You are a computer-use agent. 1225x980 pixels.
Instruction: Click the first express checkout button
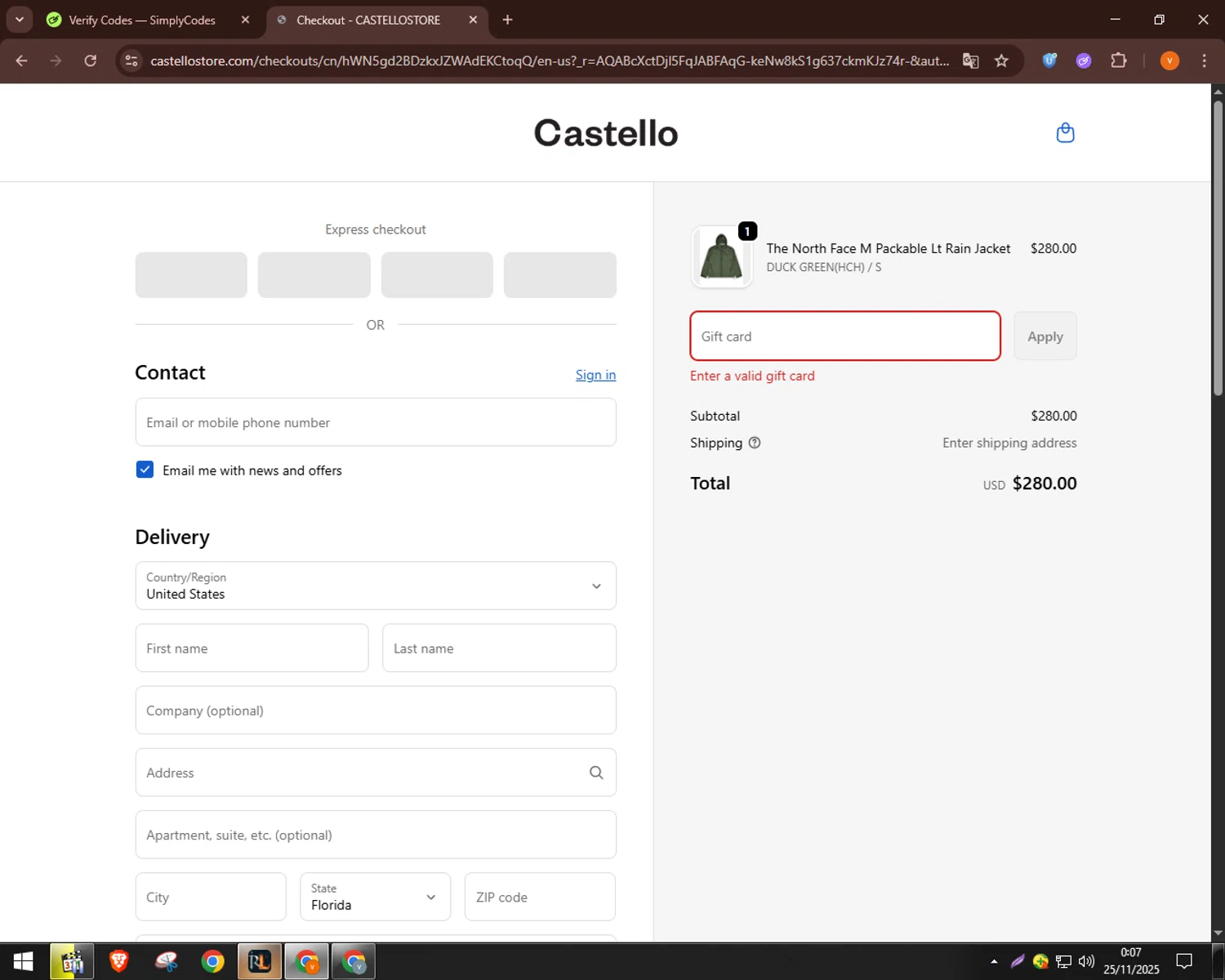191,275
